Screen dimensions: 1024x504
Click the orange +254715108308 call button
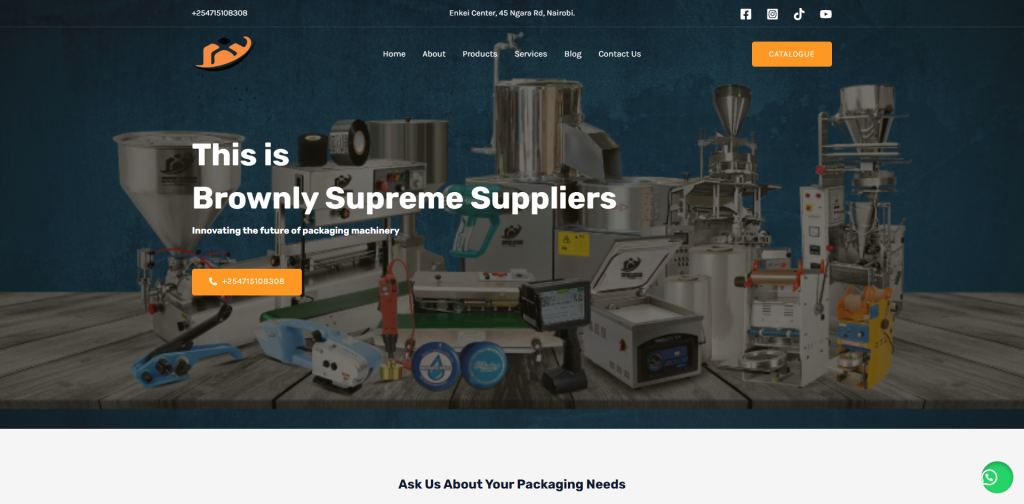pos(247,281)
